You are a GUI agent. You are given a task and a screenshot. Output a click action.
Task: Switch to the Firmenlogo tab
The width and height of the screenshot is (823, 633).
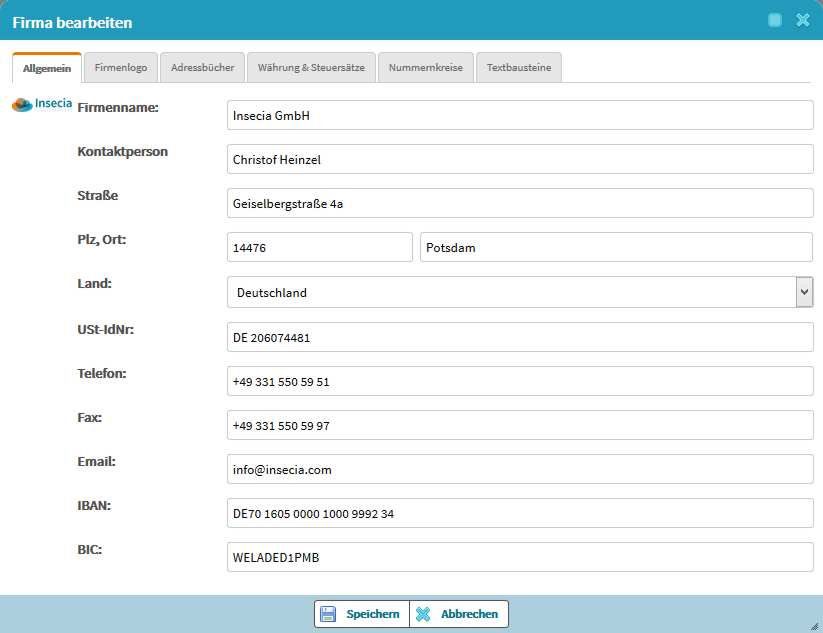[121, 68]
